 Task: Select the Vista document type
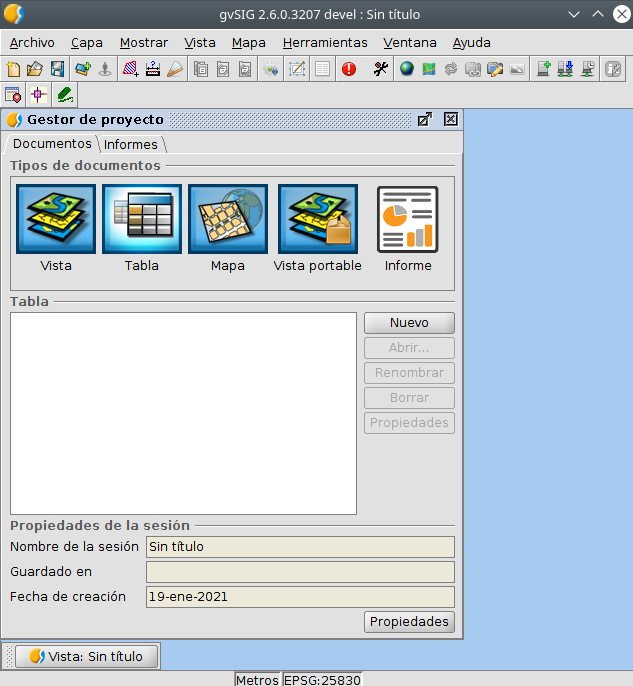(56, 228)
